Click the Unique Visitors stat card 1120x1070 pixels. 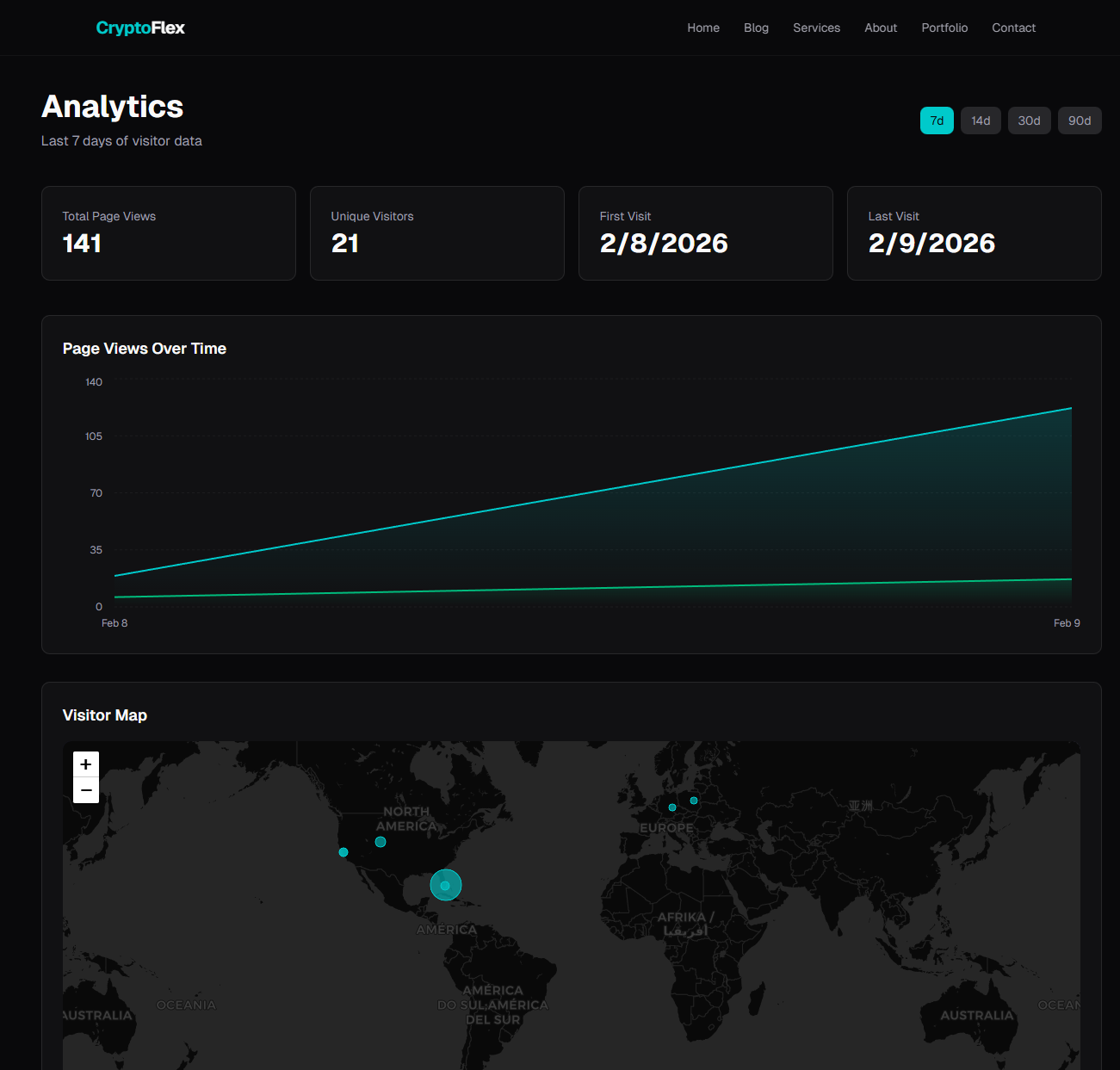tap(437, 233)
